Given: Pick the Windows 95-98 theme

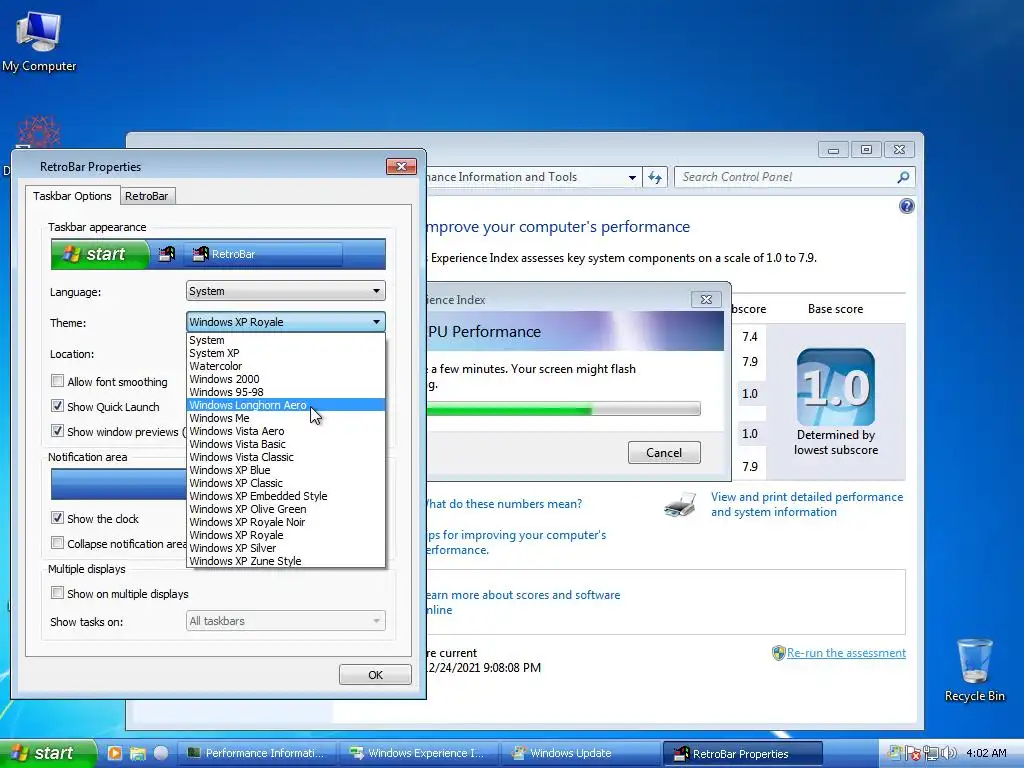Looking at the screenshot, I should coord(285,392).
